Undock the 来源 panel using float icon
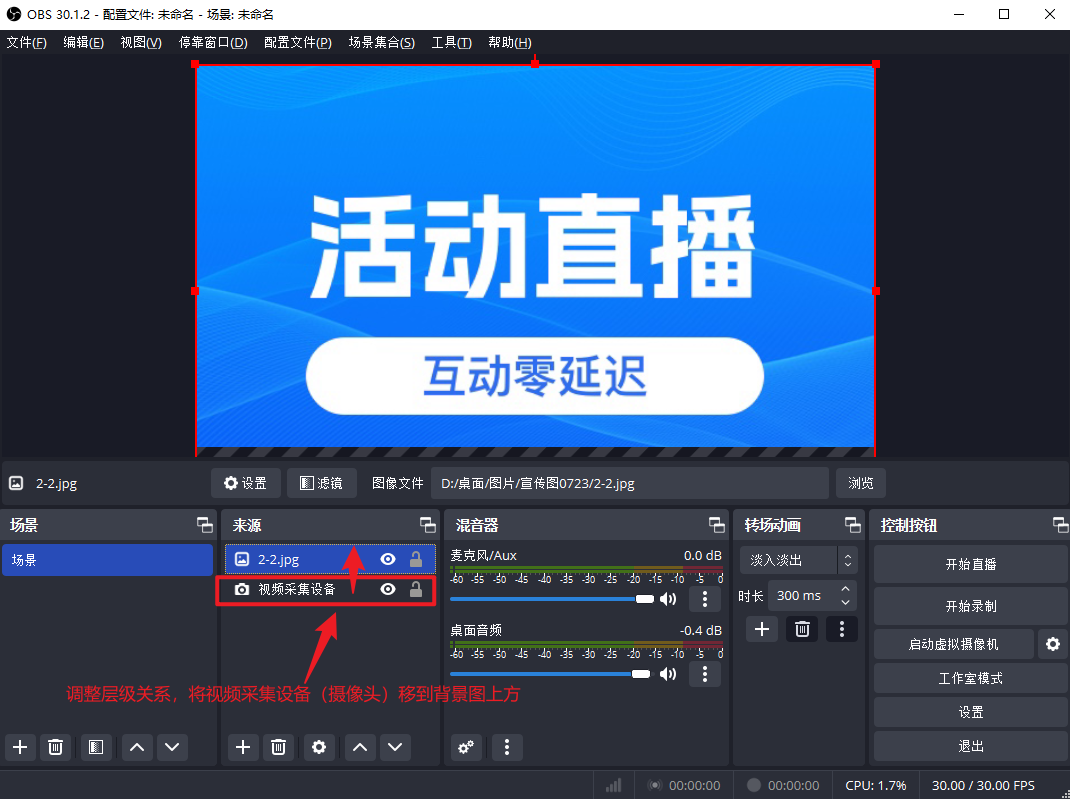Screen dimensions: 1070x799 [x=427, y=525]
